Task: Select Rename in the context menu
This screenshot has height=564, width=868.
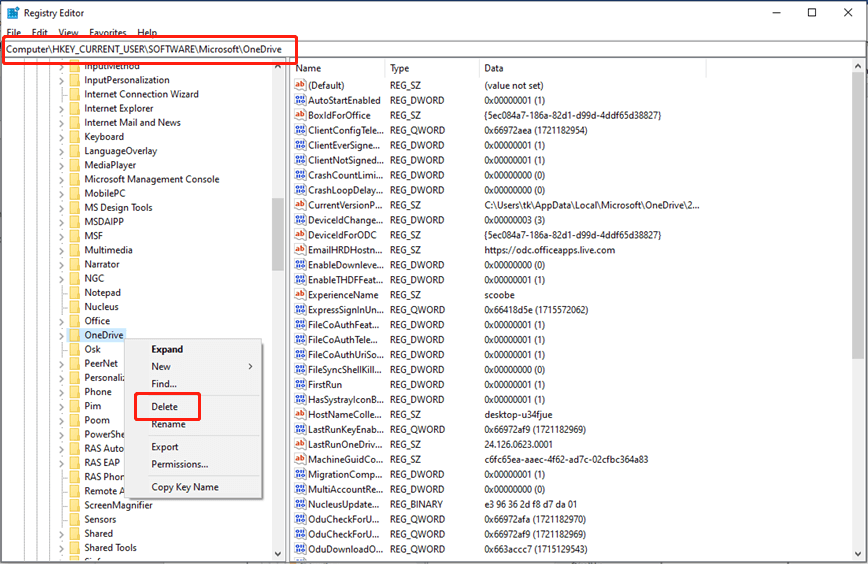Action: 168,424
